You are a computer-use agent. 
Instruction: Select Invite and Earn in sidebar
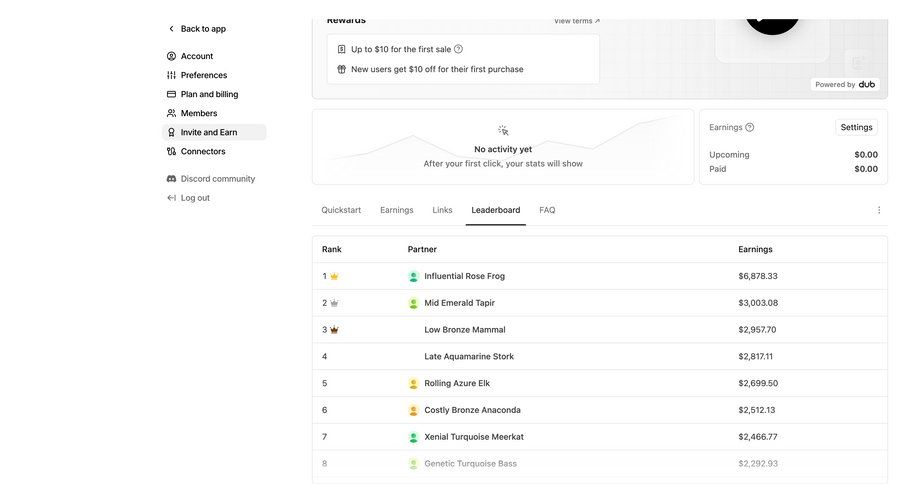214,132
